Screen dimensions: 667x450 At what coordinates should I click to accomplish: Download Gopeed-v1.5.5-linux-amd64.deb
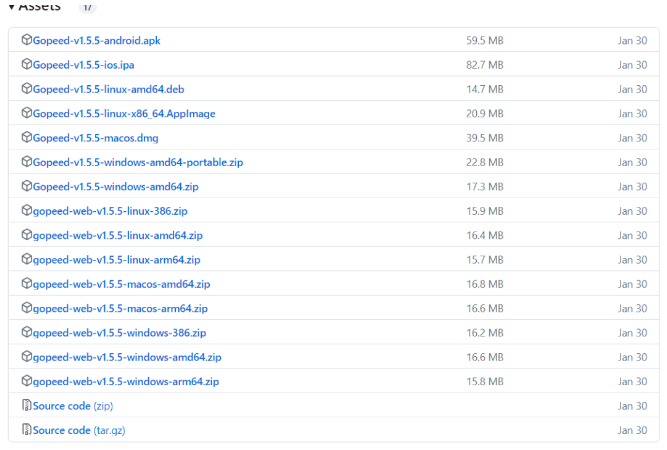(108, 89)
